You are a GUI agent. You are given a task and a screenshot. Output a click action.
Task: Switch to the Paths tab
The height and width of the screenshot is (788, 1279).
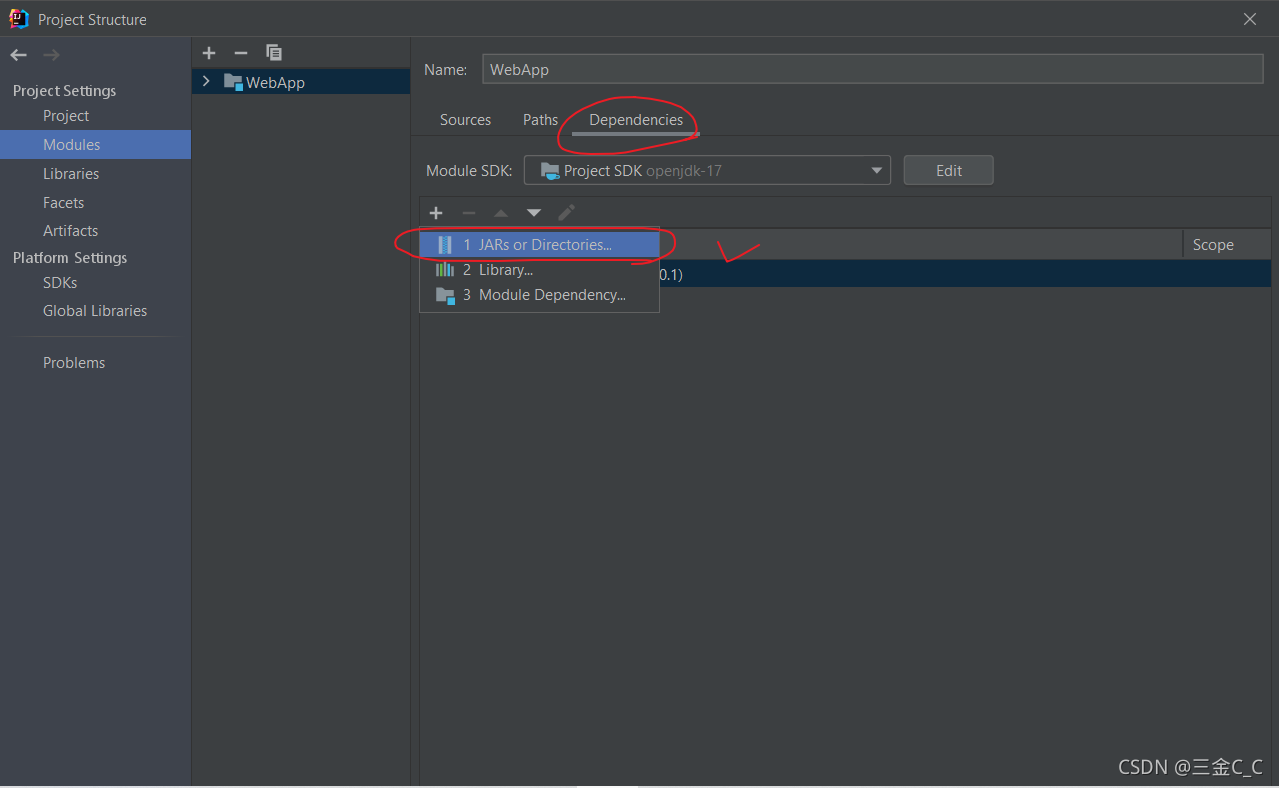pos(540,120)
